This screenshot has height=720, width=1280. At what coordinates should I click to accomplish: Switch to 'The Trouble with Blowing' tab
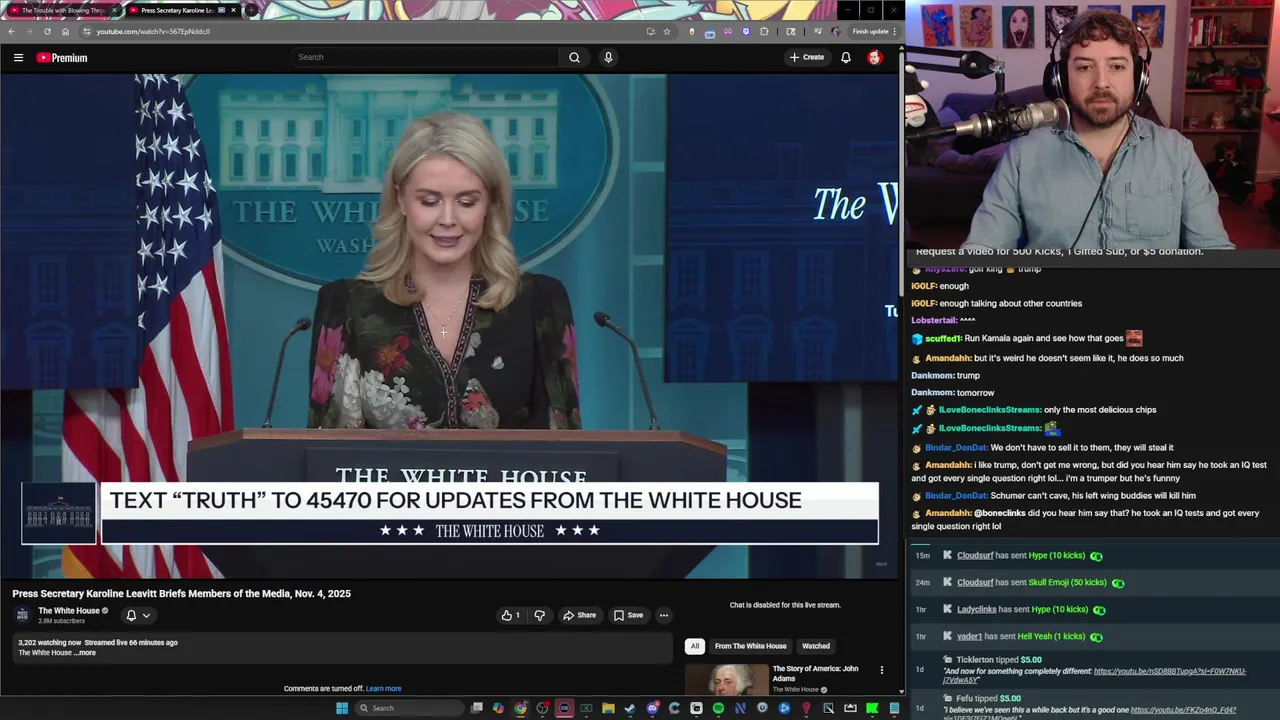(x=63, y=10)
